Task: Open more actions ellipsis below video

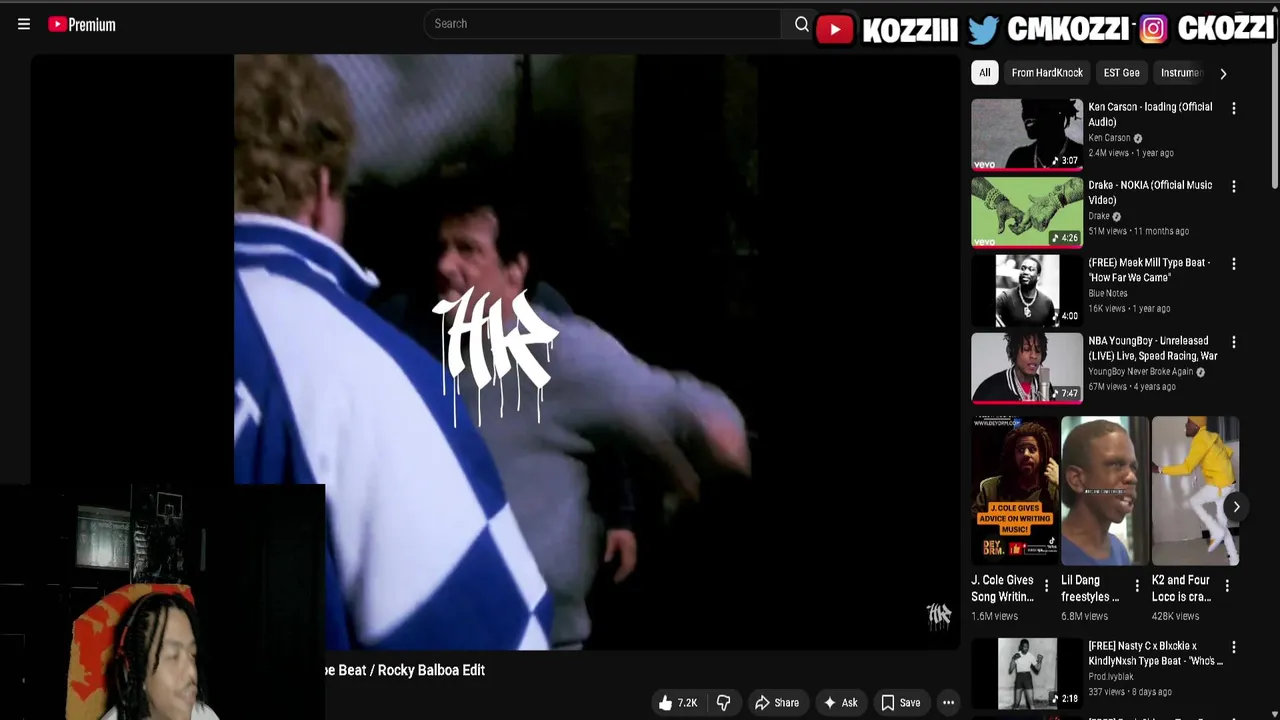Action: 948,703
